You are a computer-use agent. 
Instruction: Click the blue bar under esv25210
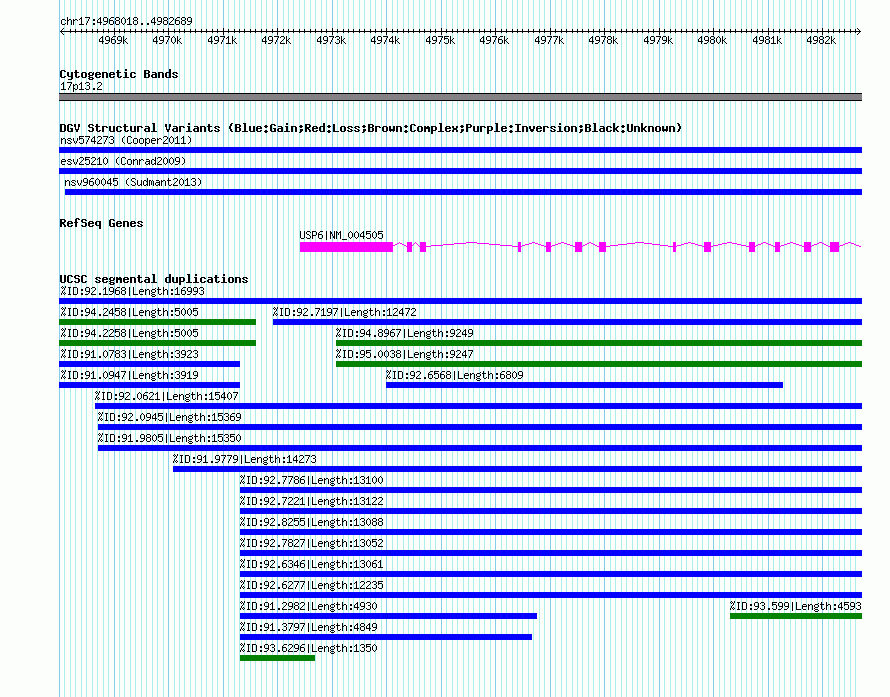point(460,171)
